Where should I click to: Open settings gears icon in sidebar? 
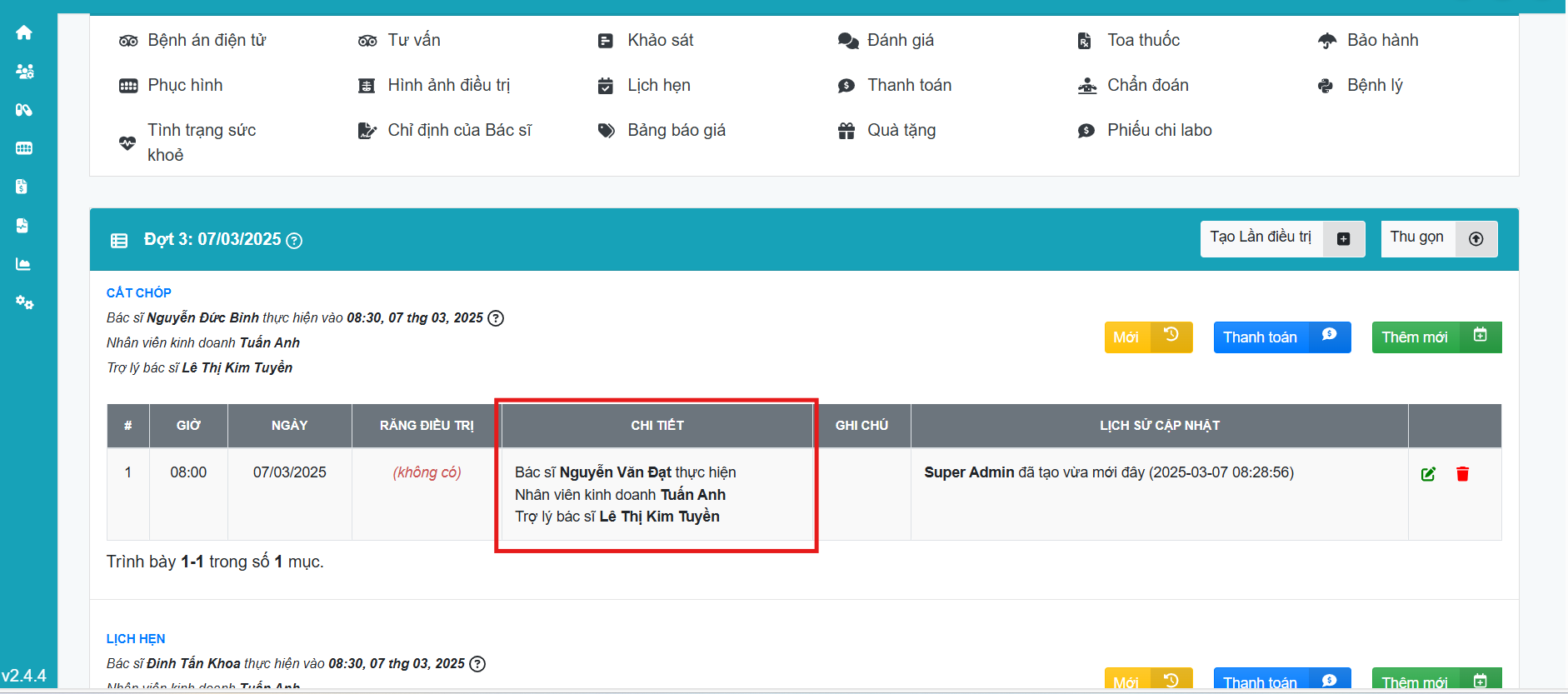click(24, 302)
